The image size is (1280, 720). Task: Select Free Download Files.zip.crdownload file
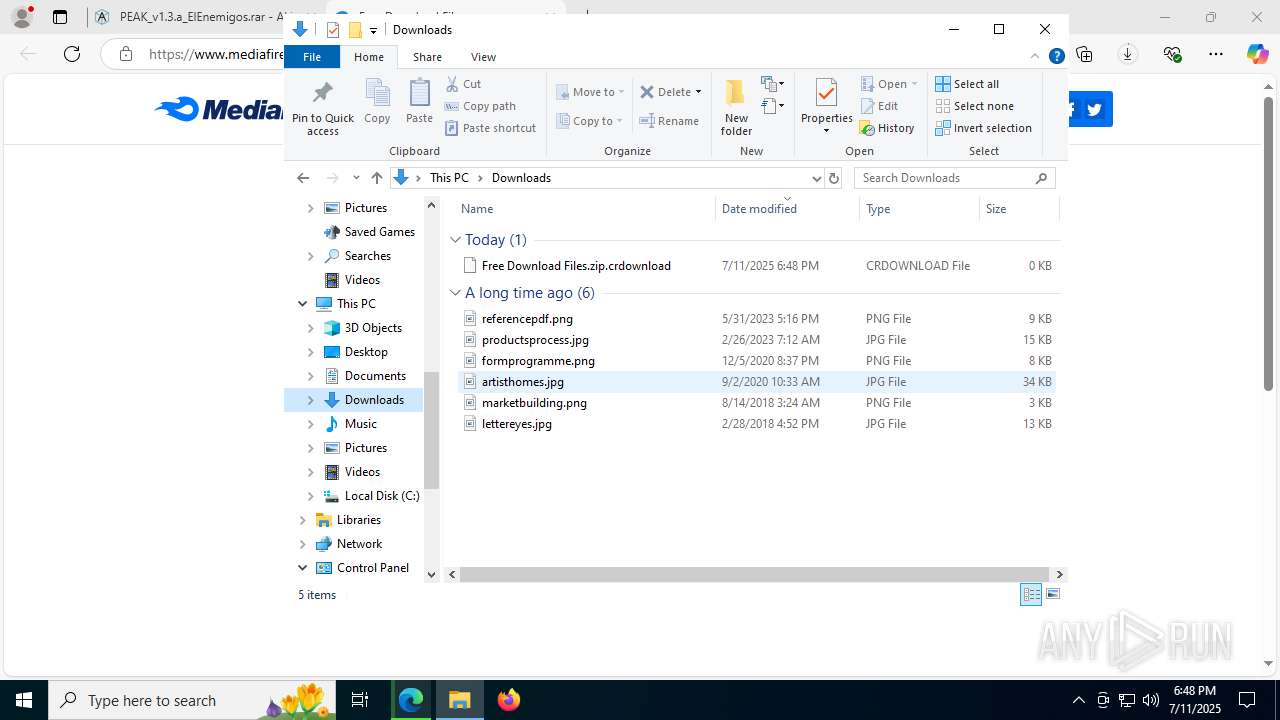point(757,266)
